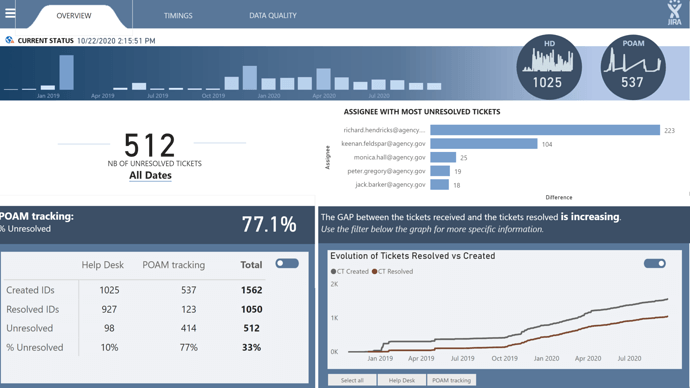The height and width of the screenshot is (388, 690).
Task: Click the Resolved IDs row label
Action: point(33,309)
